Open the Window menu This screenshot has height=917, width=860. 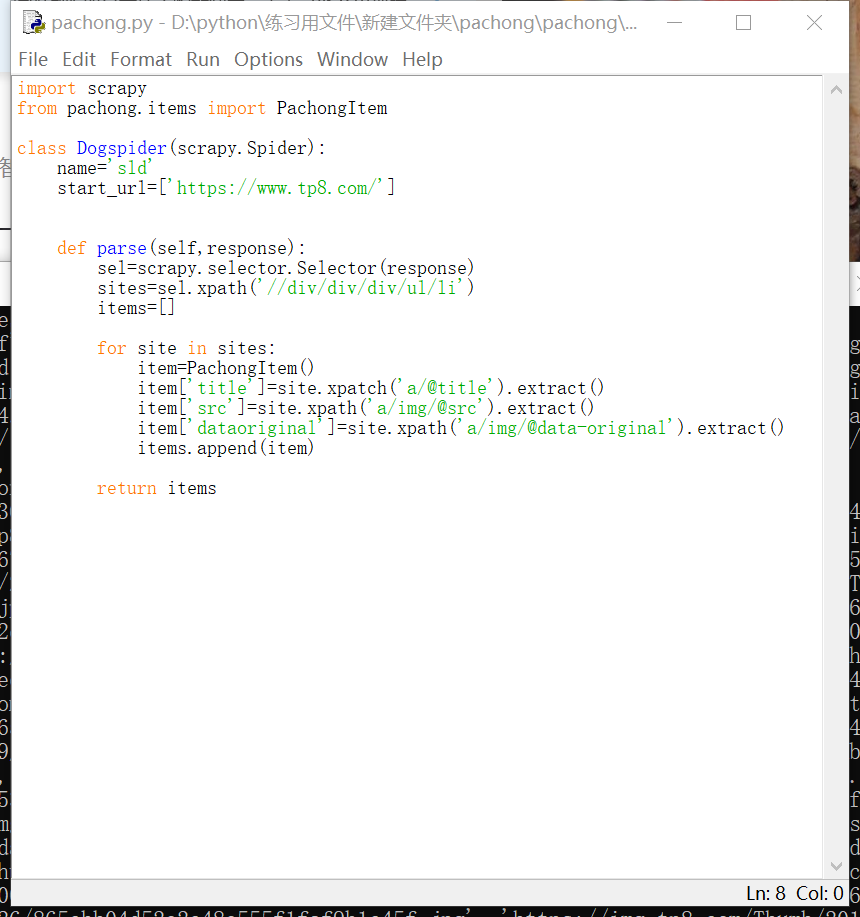click(x=352, y=60)
